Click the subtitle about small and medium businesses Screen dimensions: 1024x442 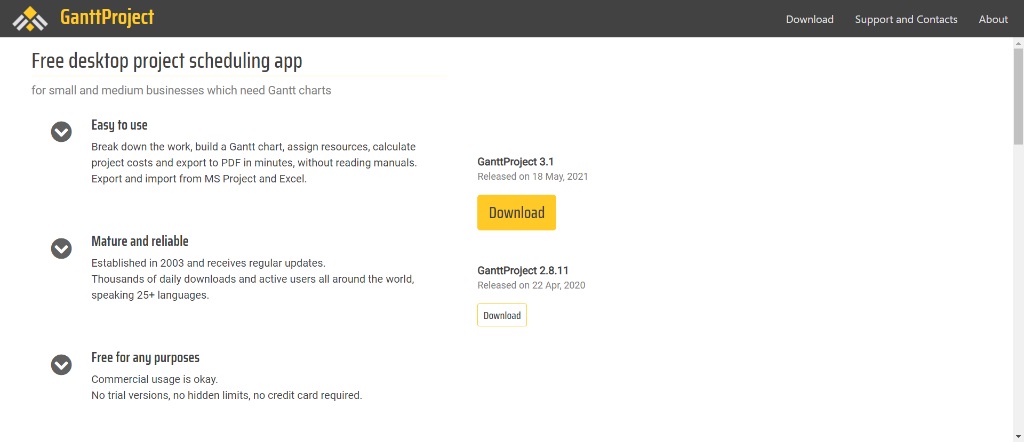click(x=181, y=90)
